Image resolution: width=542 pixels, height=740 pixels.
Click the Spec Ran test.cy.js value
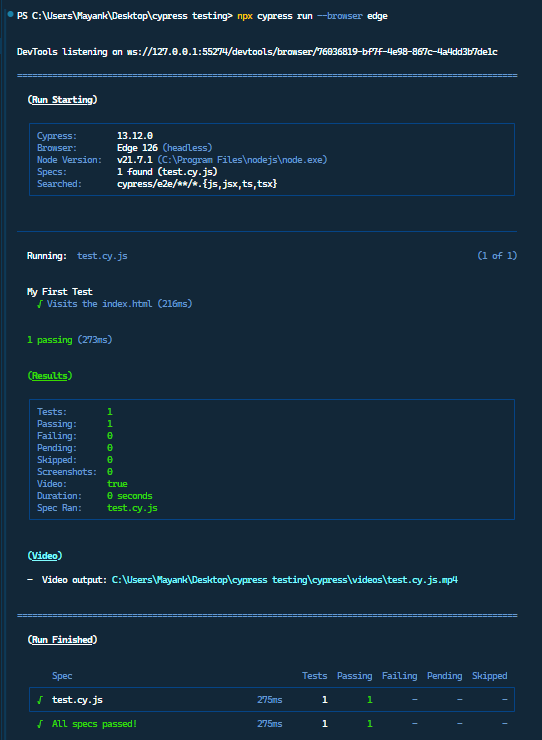click(132, 508)
